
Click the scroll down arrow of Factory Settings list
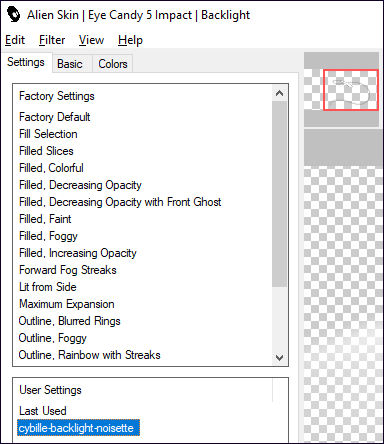tap(280, 358)
